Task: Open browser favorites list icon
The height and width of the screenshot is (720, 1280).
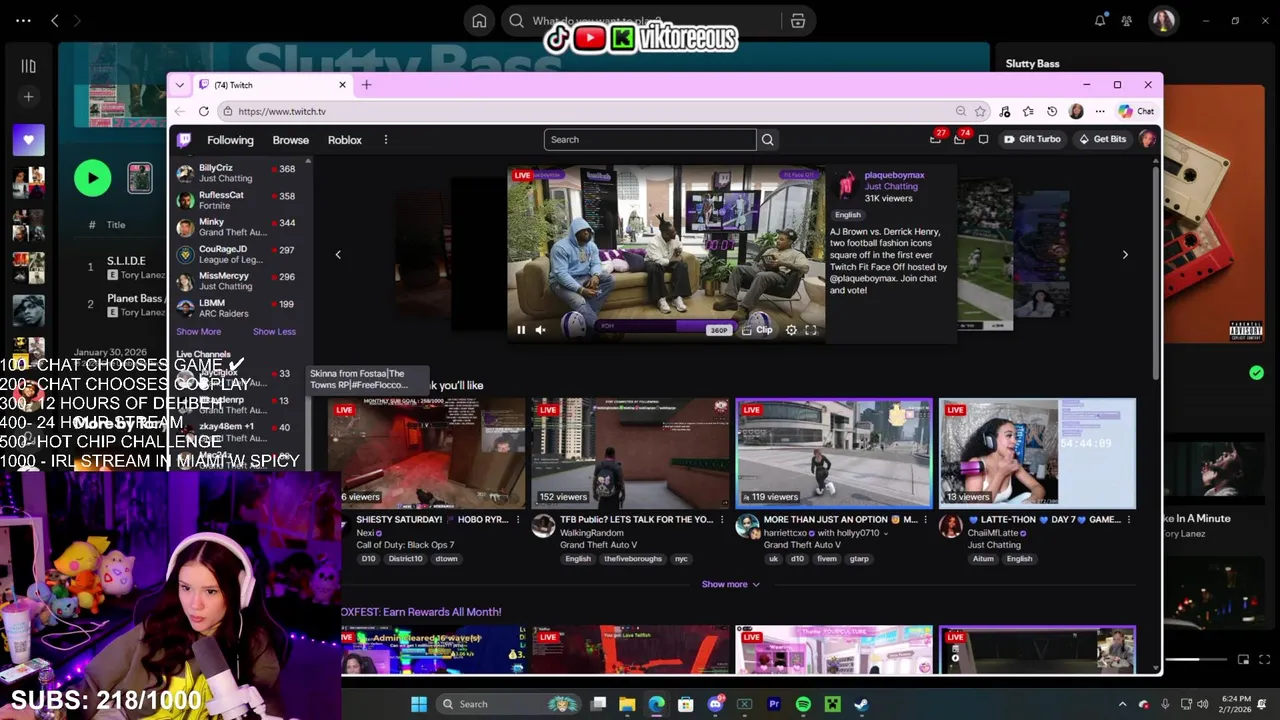Action: click(x=1028, y=111)
